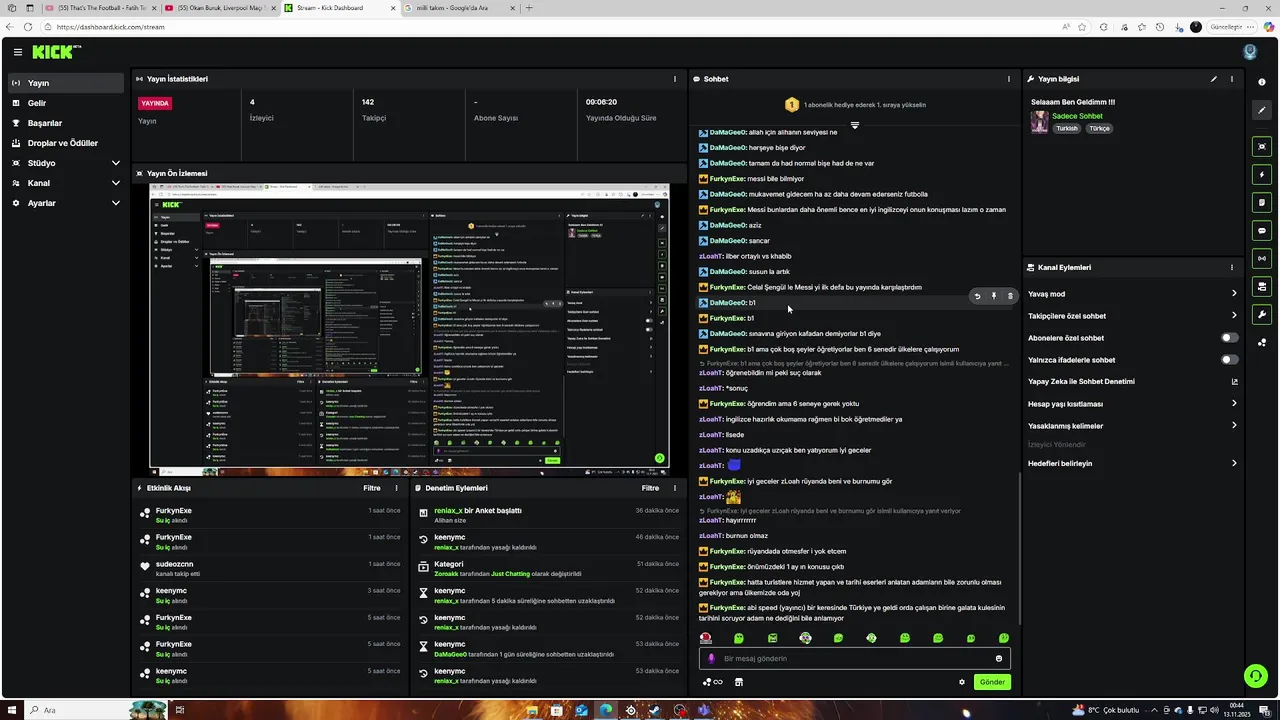Expand Yasaklanmış kelimeler option
1280x720 pixels.
click(1133, 426)
